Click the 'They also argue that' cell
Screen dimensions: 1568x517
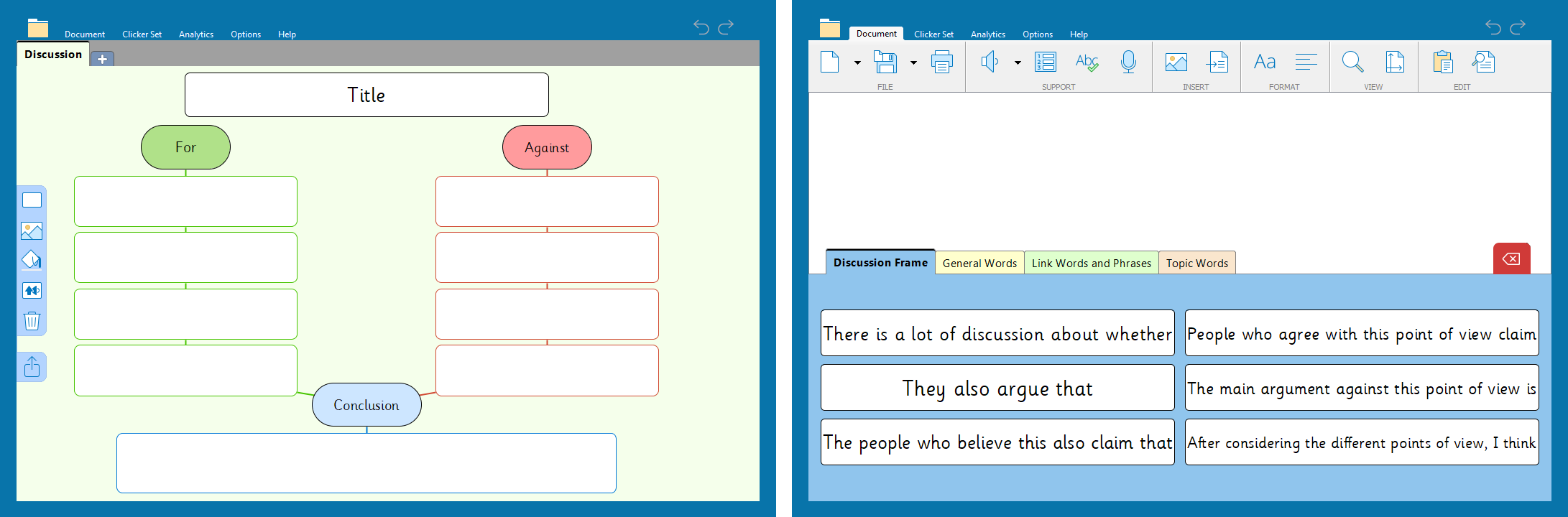tap(997, 388)
